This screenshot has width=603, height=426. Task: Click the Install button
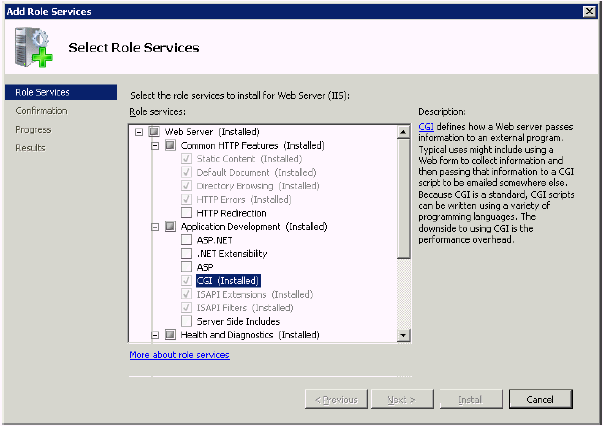[x=471, y=399]
